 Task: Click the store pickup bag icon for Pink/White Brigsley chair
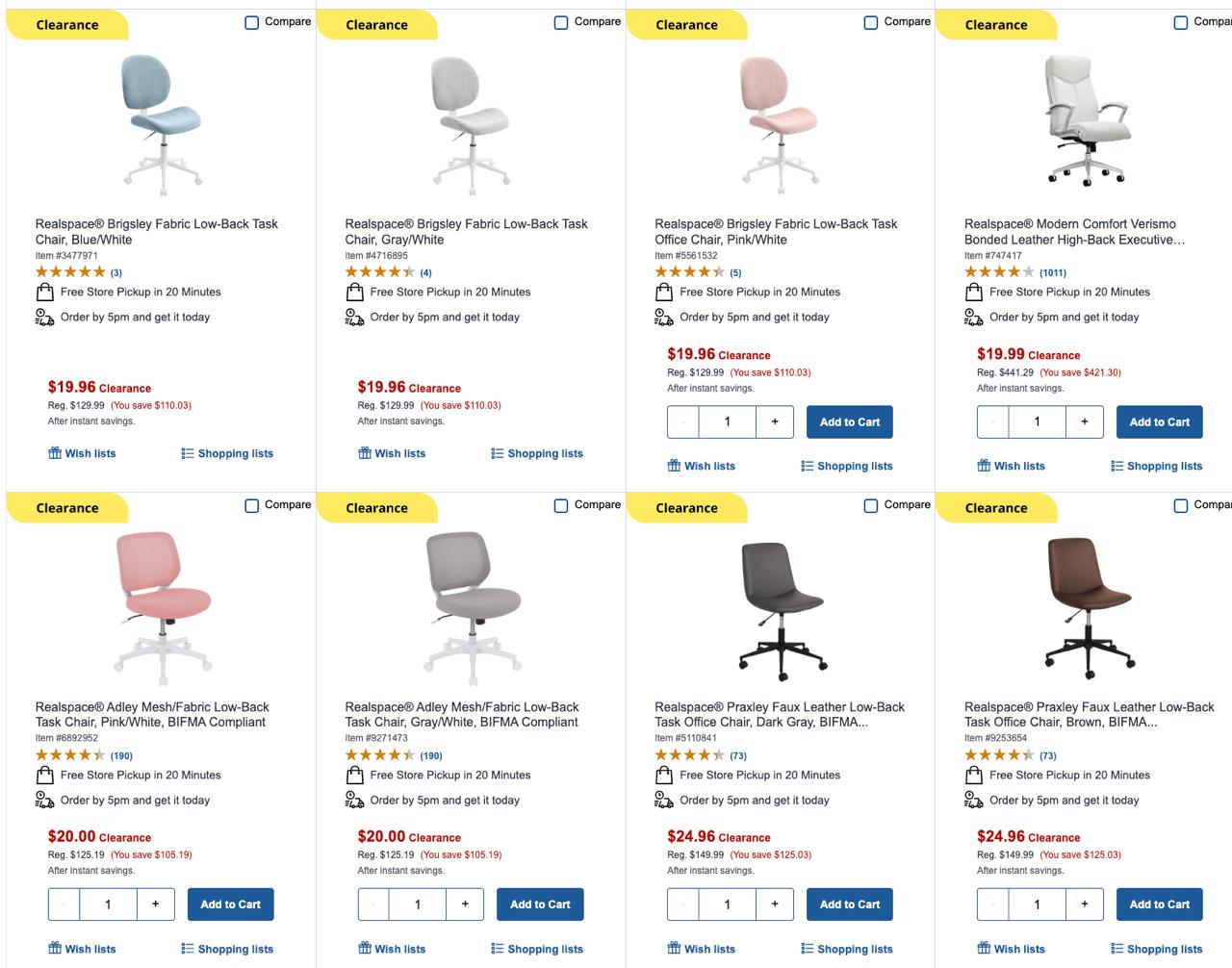tap(664, 293)
